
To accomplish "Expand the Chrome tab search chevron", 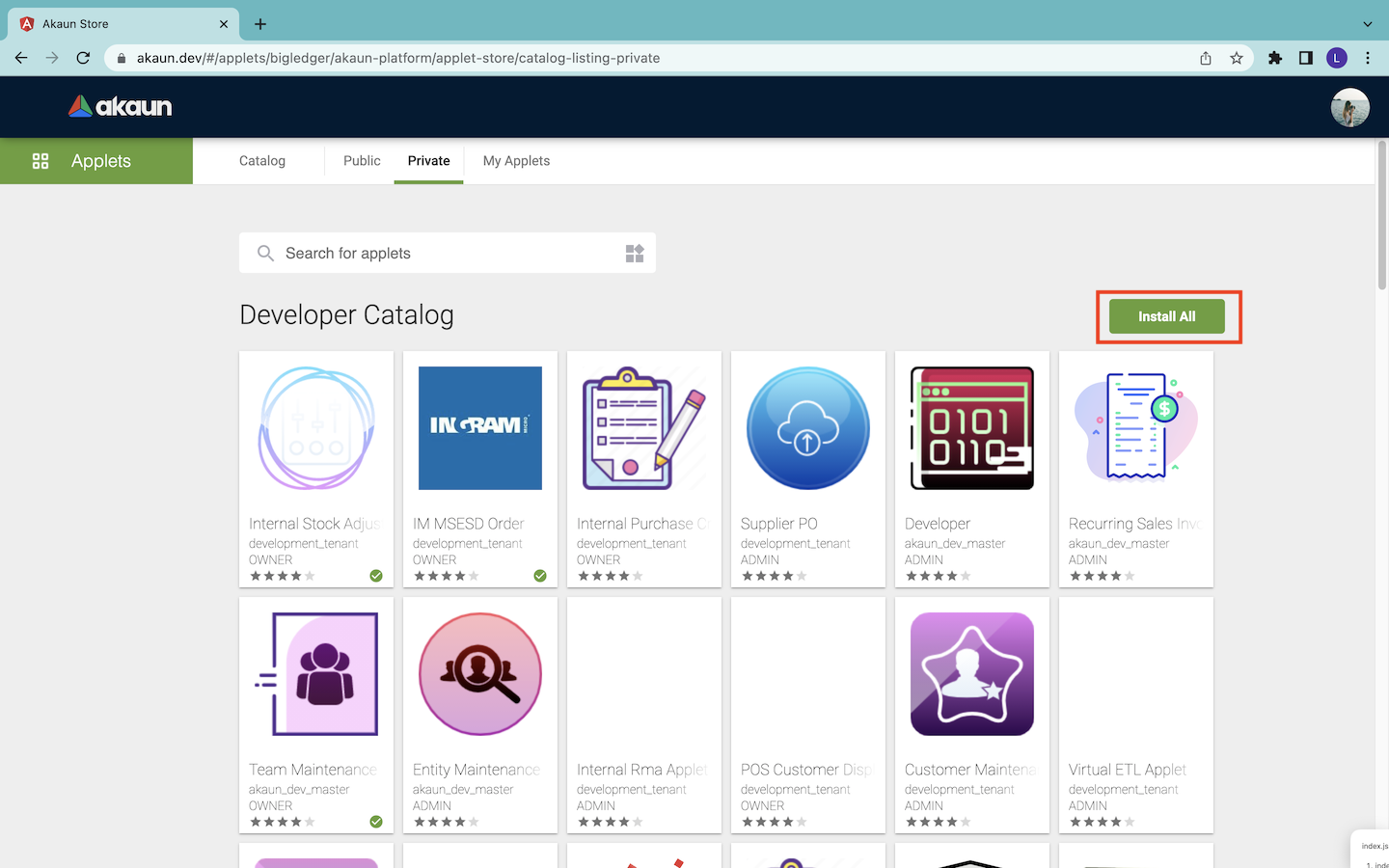I will 1367,24.
